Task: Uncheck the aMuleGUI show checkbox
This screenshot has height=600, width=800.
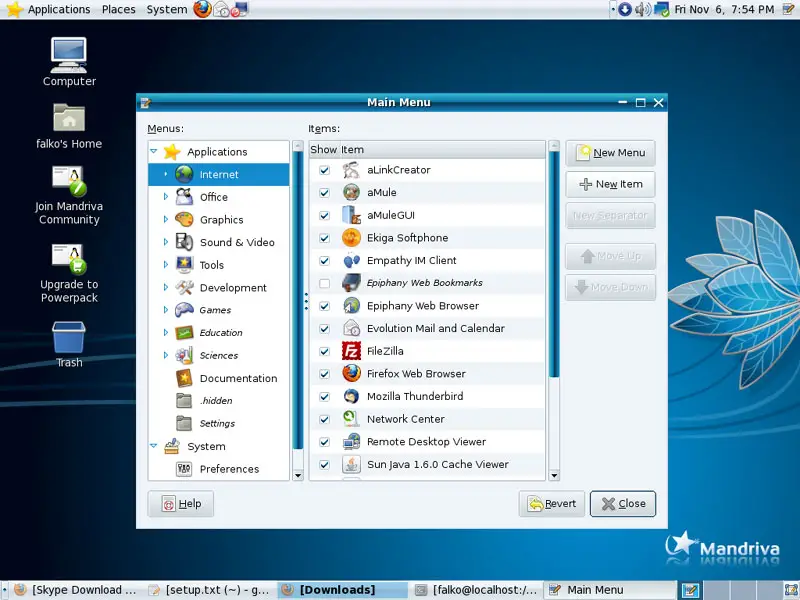Action: click(324, 215)
